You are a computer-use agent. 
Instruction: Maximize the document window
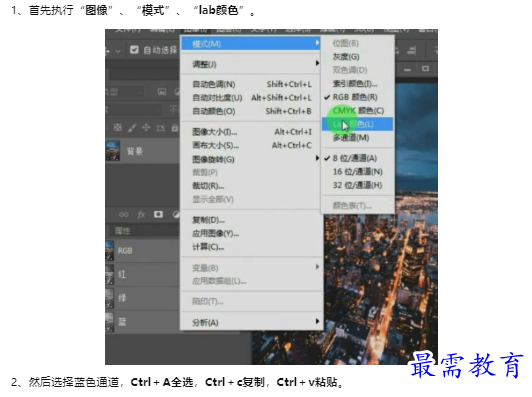point(425,69)
